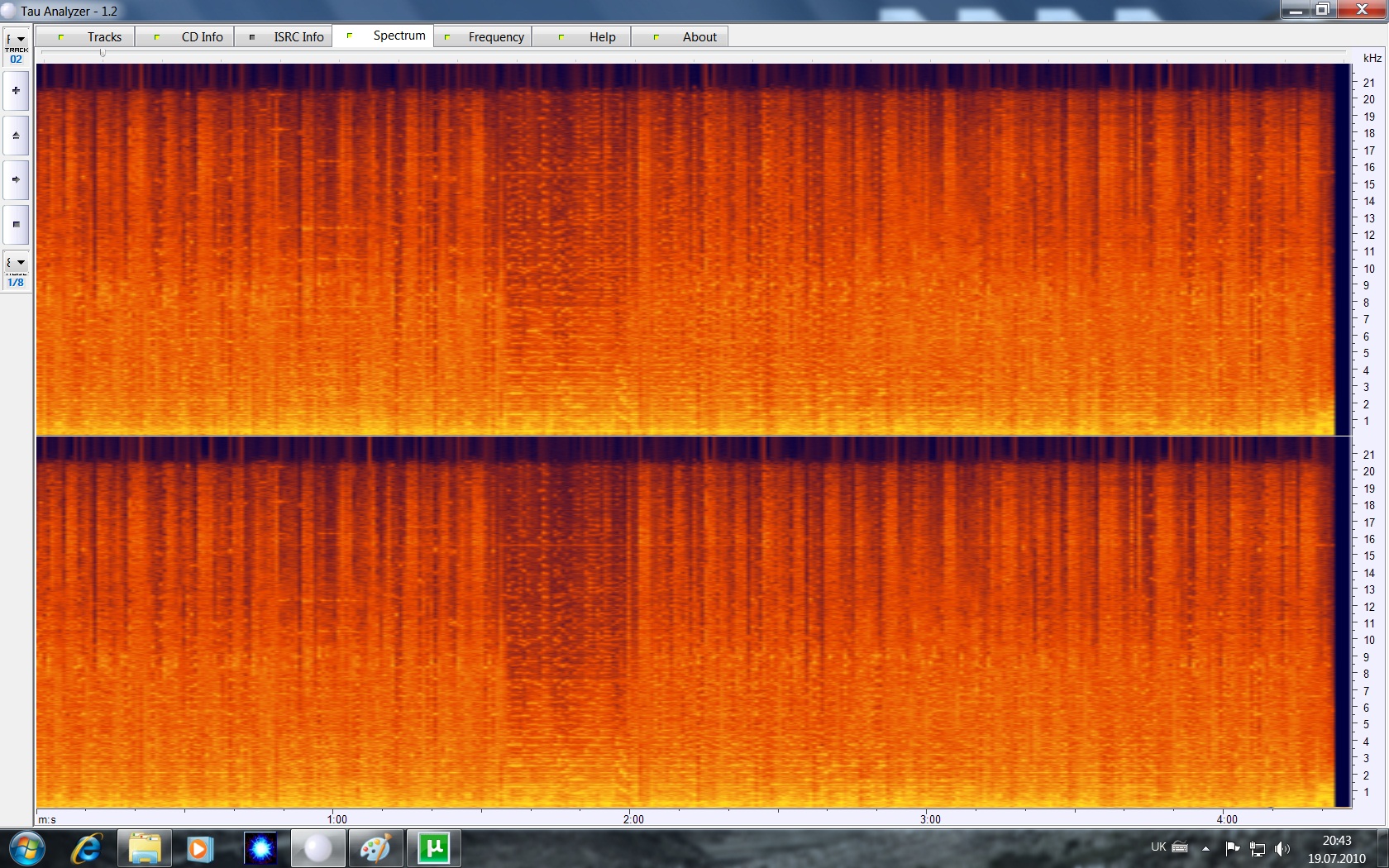
Task: Click the volume speaker tray icon
Action: pyautogui.click(x=1282, y=848)
